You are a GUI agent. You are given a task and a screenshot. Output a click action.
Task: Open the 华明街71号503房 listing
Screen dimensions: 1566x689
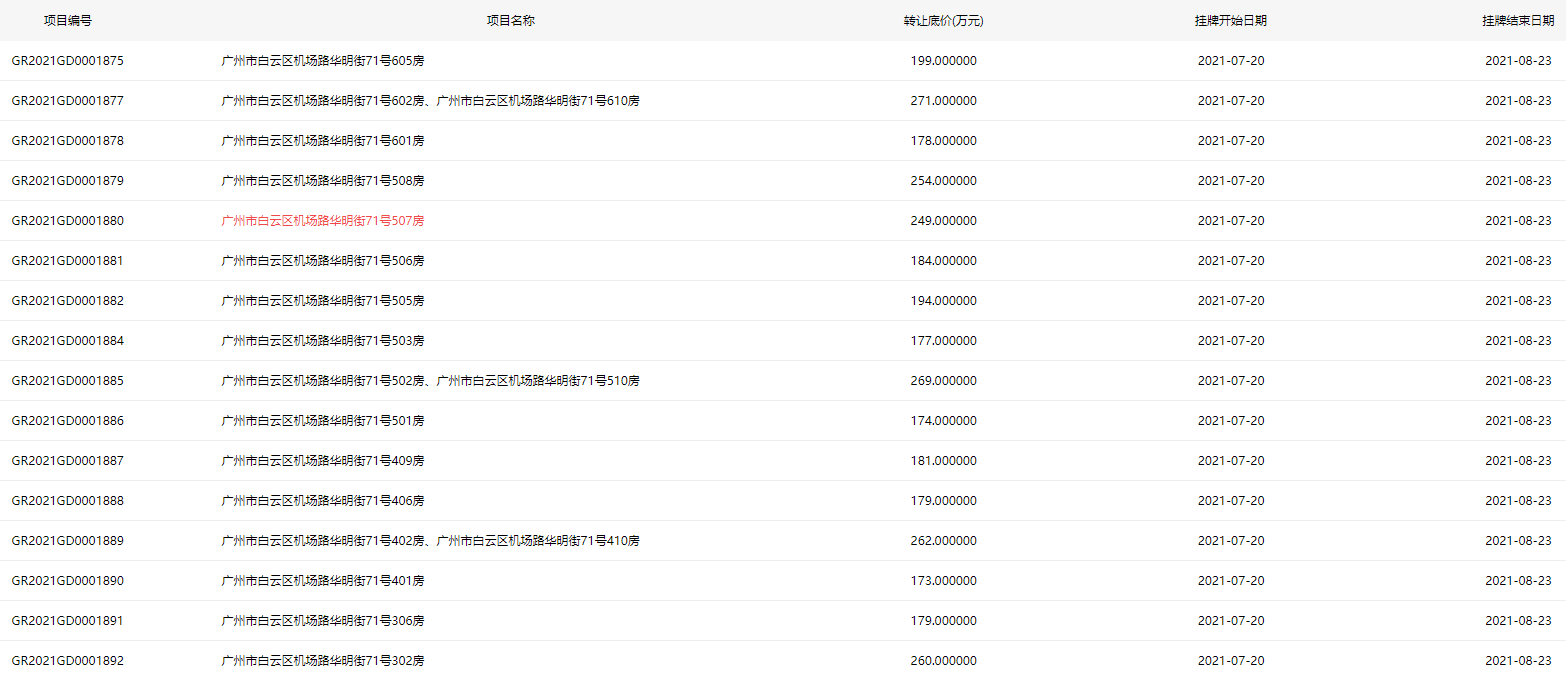pyautogui.click(x=322, y=341)
